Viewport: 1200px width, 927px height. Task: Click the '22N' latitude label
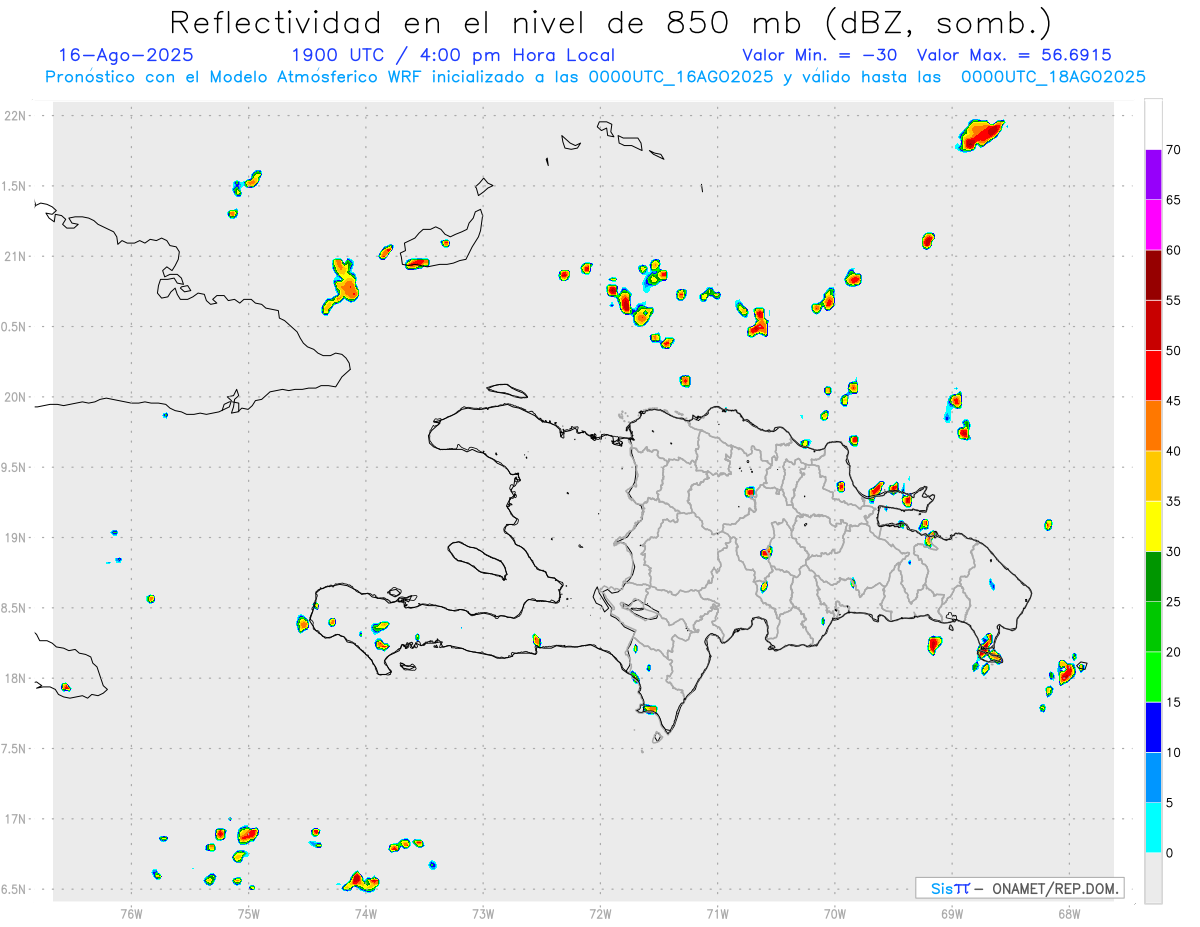coord(17,116)
